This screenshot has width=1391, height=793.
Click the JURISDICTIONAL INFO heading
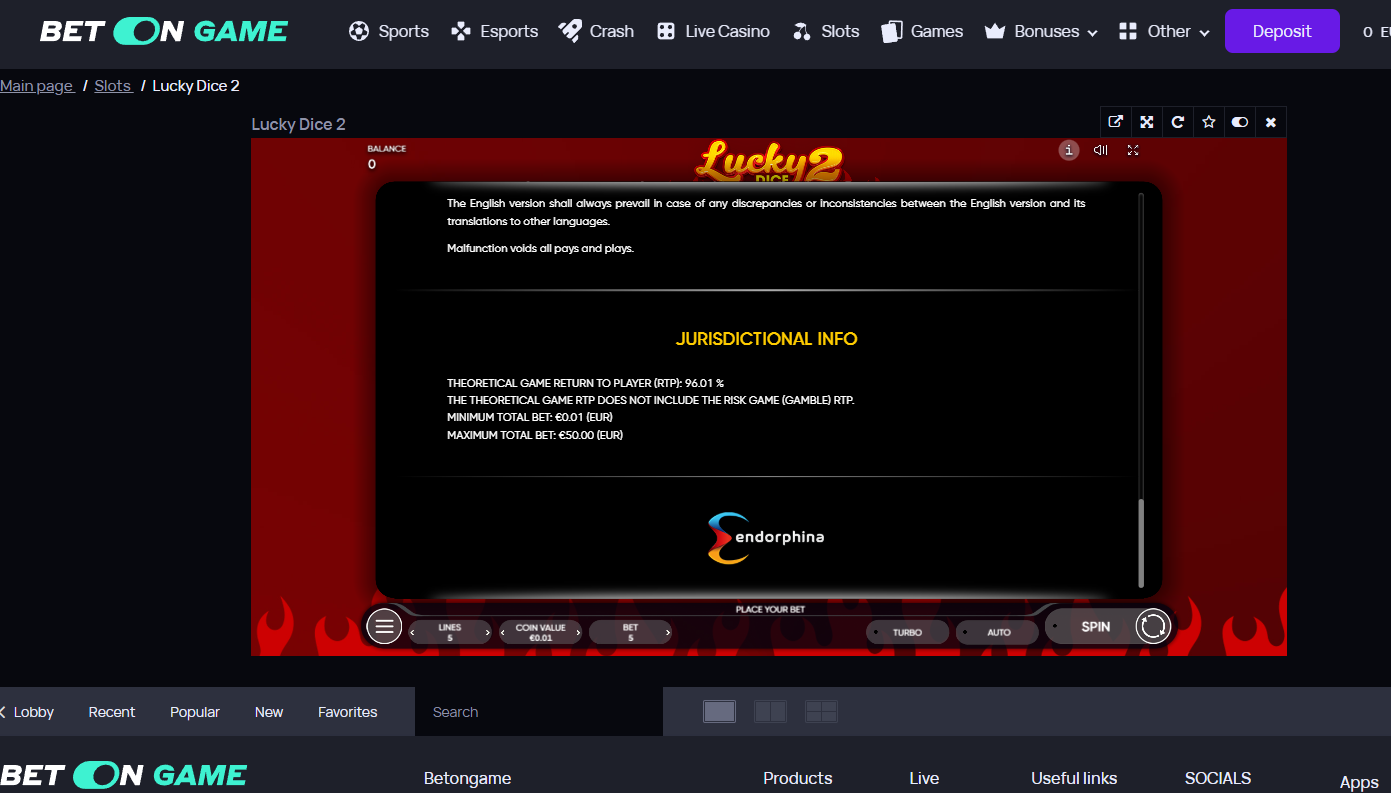[767, 339]
